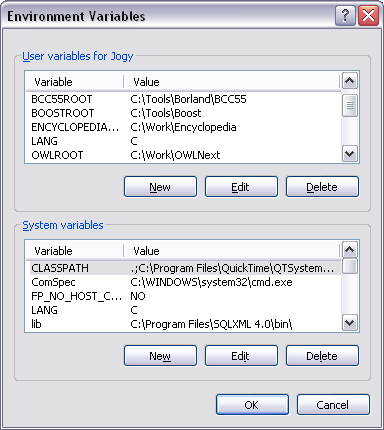This screenshot has width=384, height=430.
Task: Click the help question mark button
Action: 345,15
